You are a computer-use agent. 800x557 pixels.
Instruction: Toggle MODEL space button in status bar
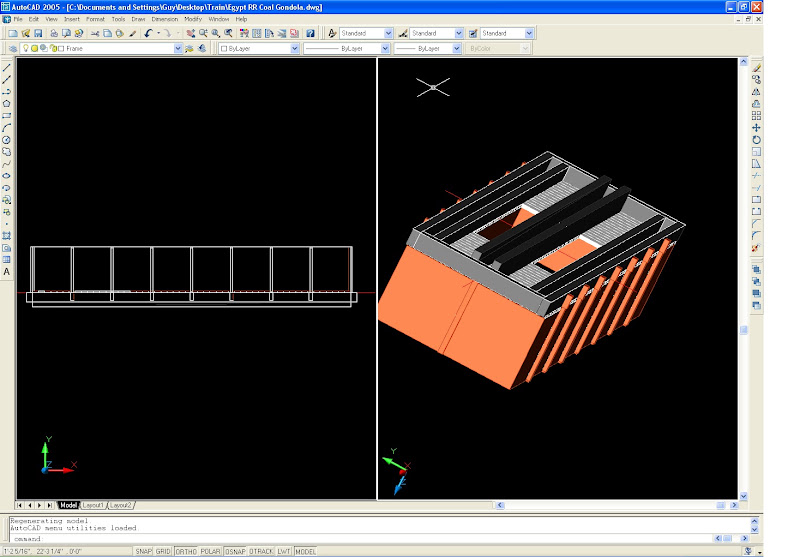tap(306, 551)
